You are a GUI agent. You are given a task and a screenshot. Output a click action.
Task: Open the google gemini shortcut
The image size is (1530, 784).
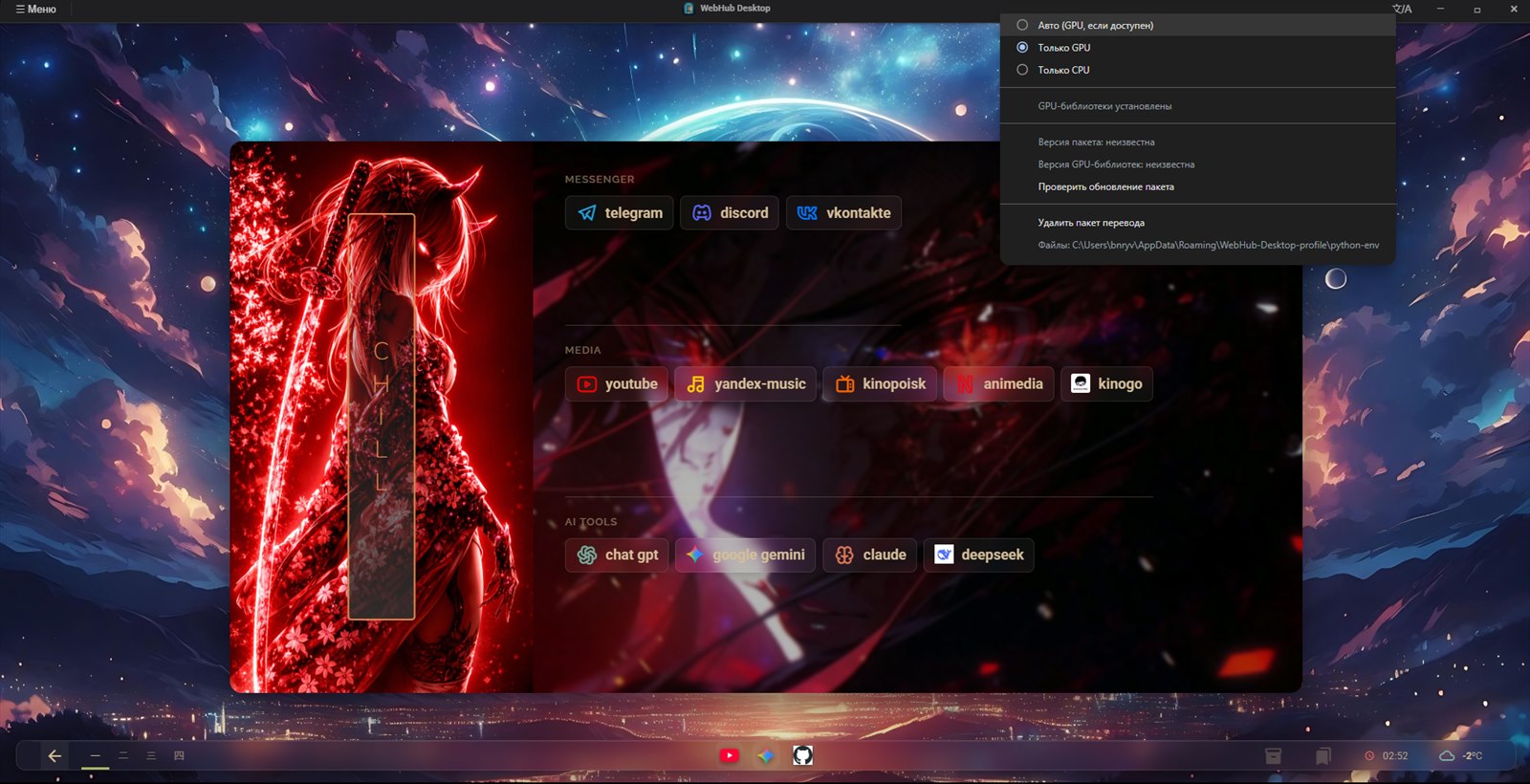745,555
